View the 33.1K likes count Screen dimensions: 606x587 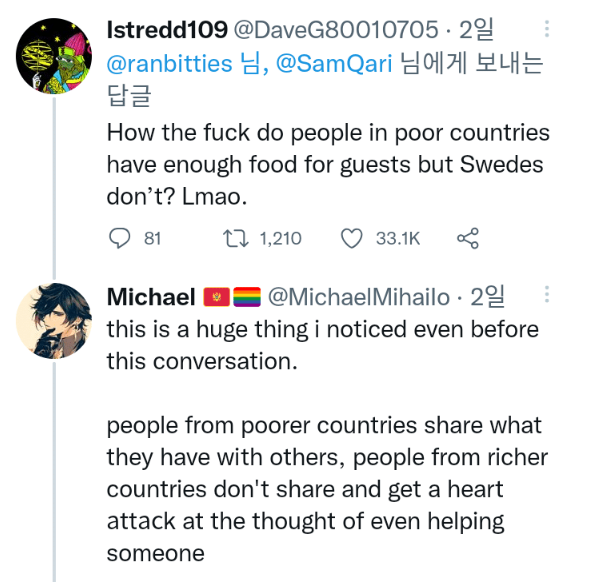(398, 238)
